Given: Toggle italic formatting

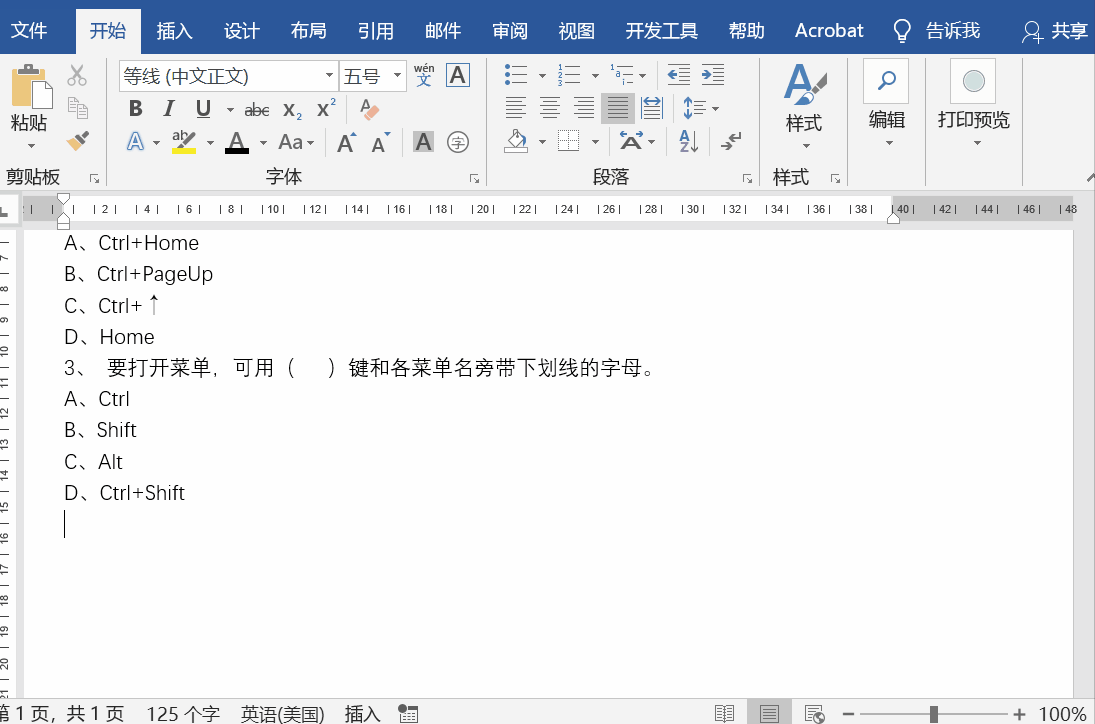Looking at the screenshot, I should [170, 109].
